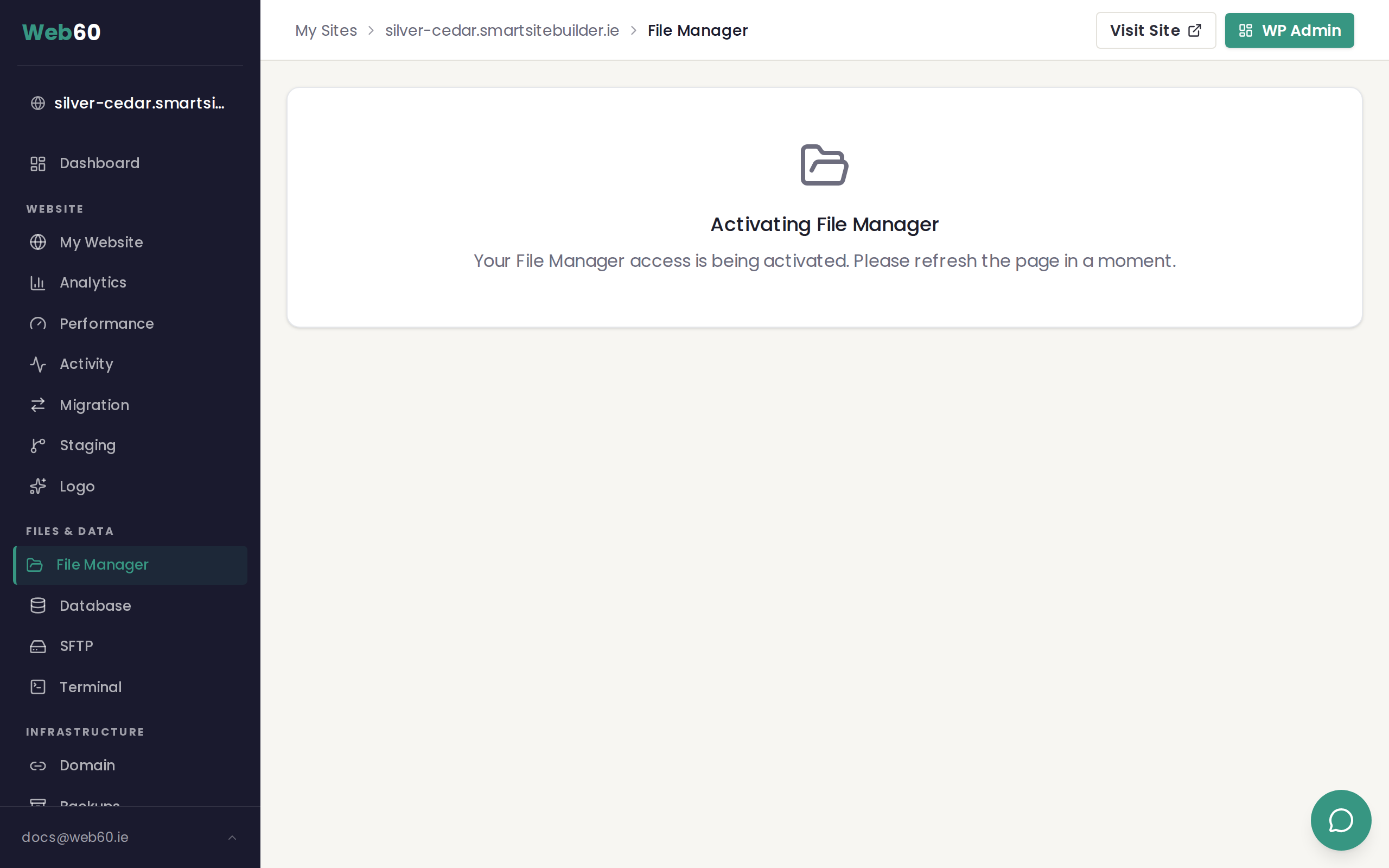This screenshot has height=868, width=1389.
Task: Select the Analytics sidebar icon
Action: pos(38,283)
